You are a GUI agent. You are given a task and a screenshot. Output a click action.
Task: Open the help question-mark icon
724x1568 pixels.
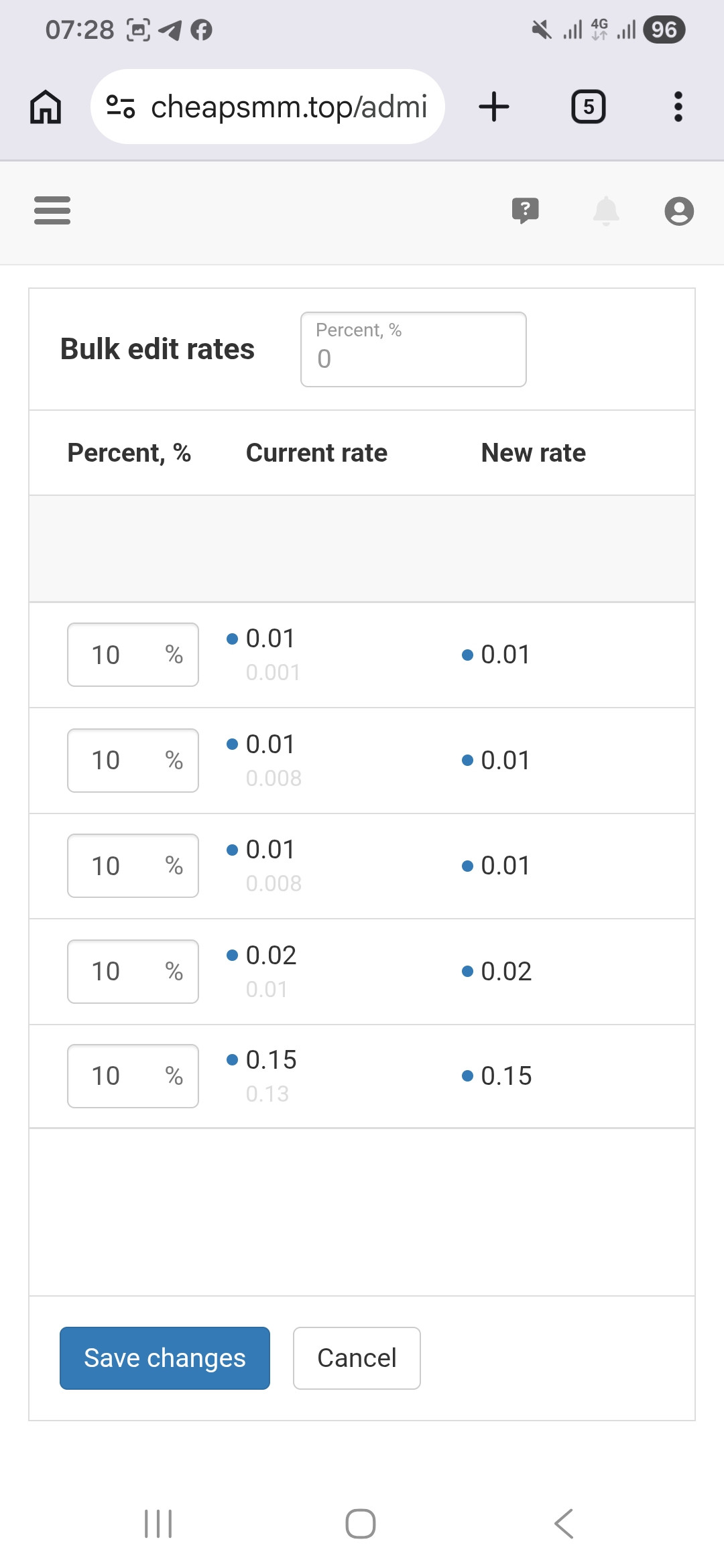526,210
